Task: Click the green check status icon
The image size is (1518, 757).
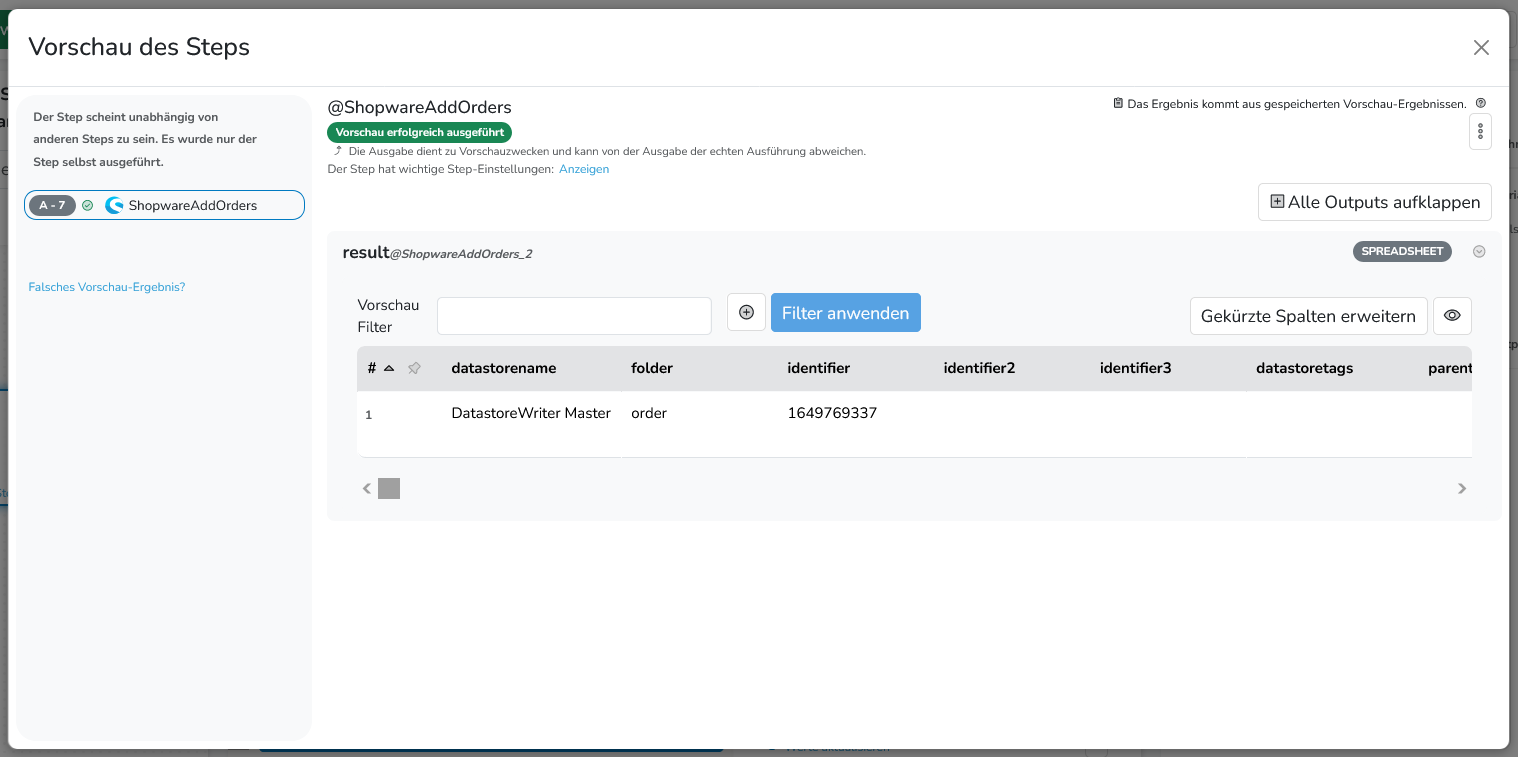Action: click(87, 205)
